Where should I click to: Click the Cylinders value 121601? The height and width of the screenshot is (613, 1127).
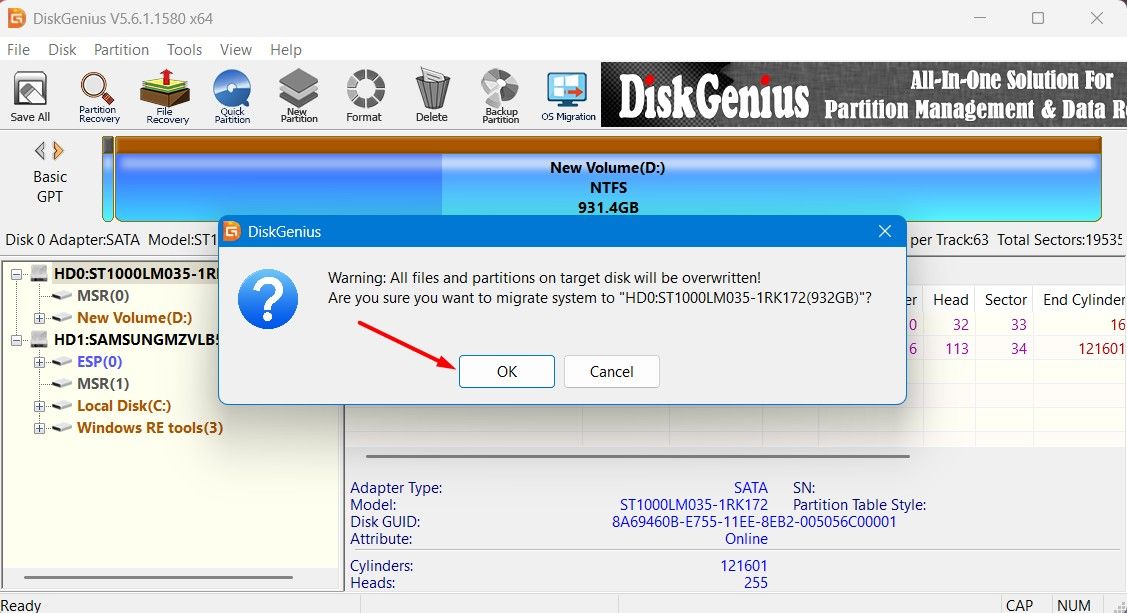pos(744,566)
